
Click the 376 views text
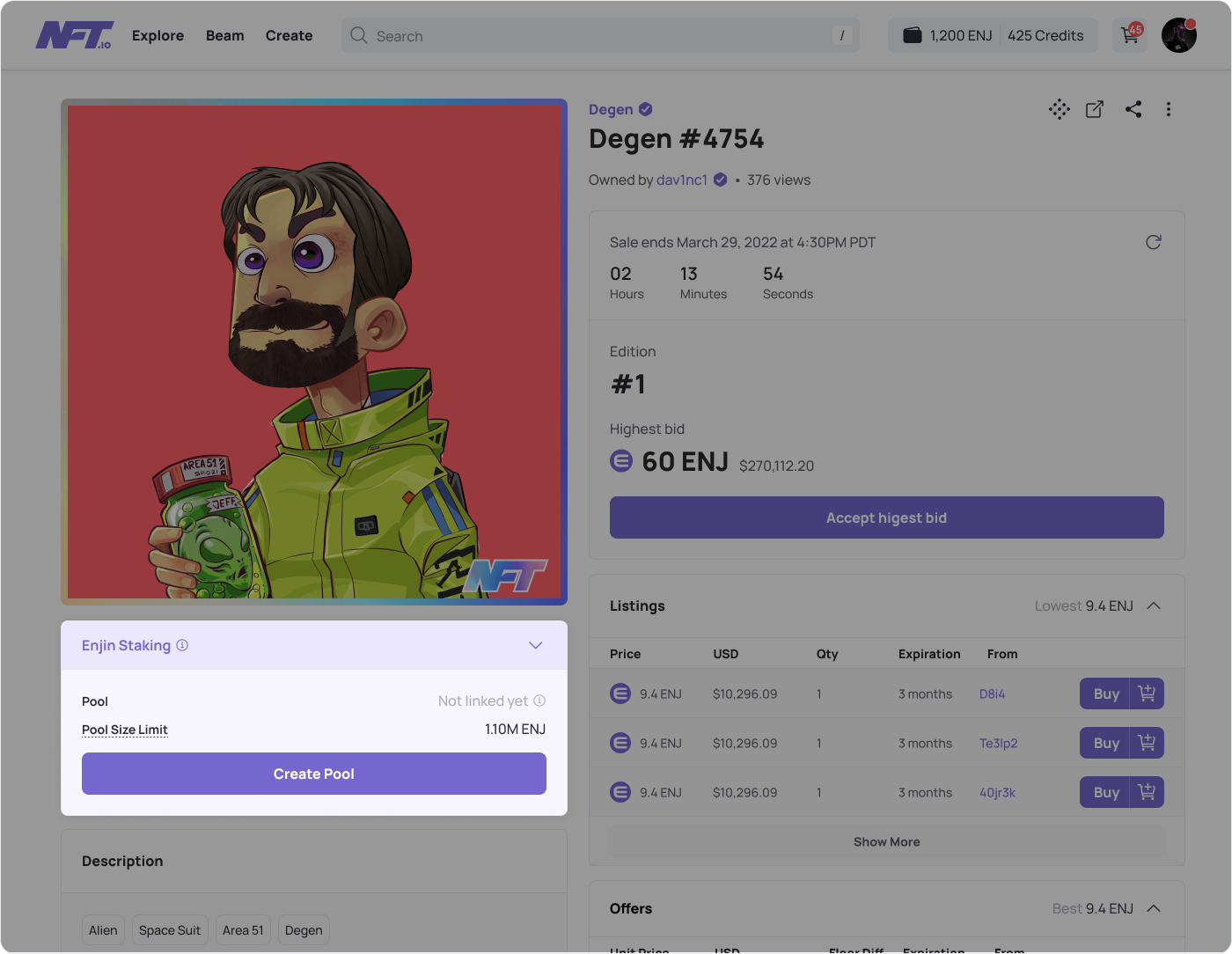(779, 180)
